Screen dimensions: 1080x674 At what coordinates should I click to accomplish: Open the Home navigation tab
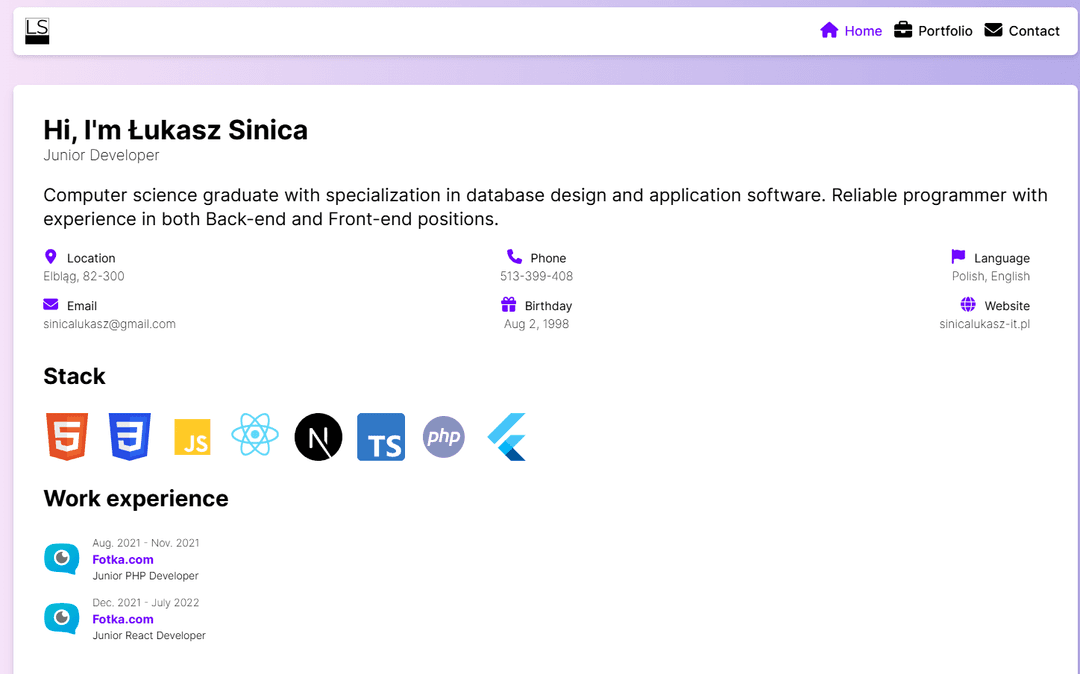click(851, 31)
